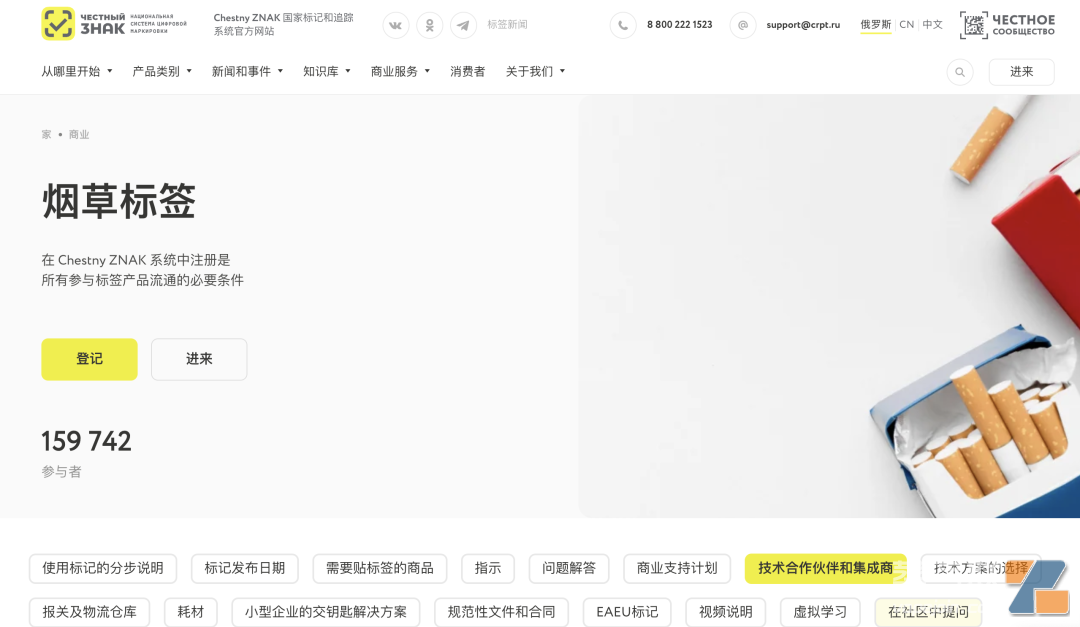The height and width of the screenshot is (627, 1080).
Task: Switch language to 俄罗斯
Action: click(x=875, y=25)
